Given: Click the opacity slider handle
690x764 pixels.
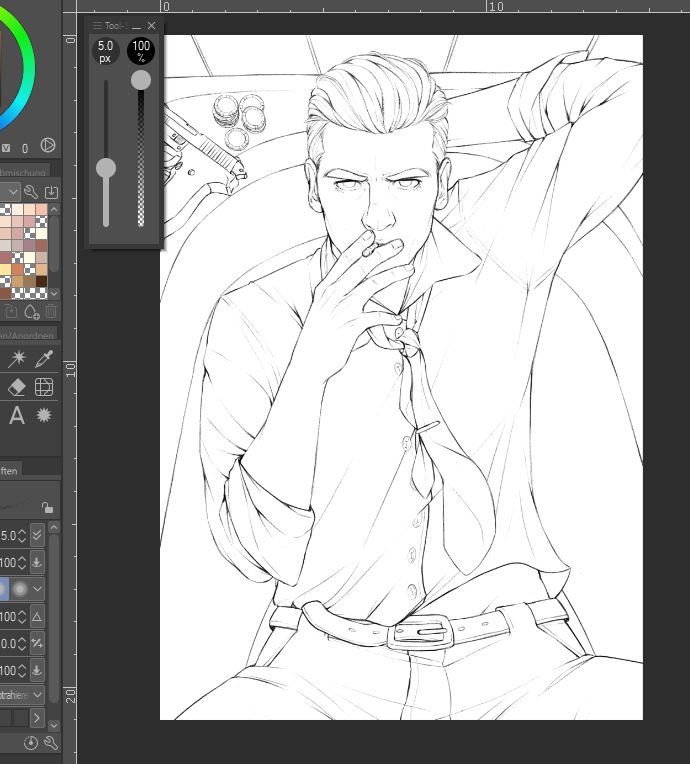Looking at the screenshot, I should pyautogui.click(x=141, y=79).
